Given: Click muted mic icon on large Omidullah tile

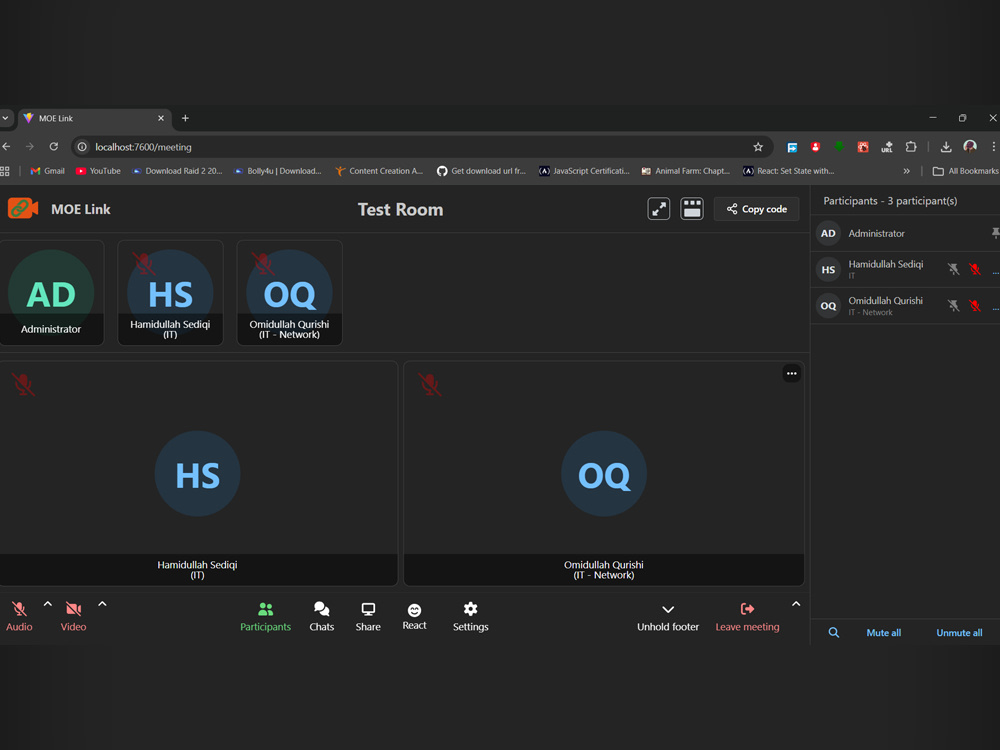Looking at the screenshot, I should tap(429, 385).
